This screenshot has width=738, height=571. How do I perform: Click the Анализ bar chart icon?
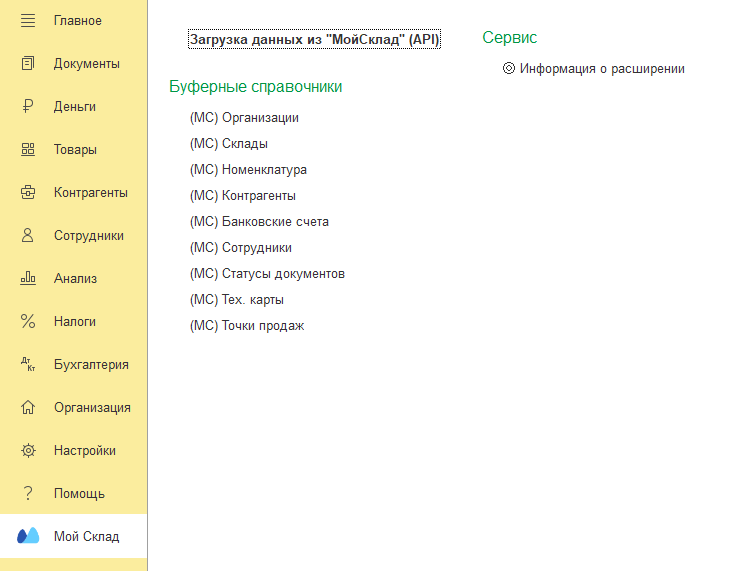point(28,278)
